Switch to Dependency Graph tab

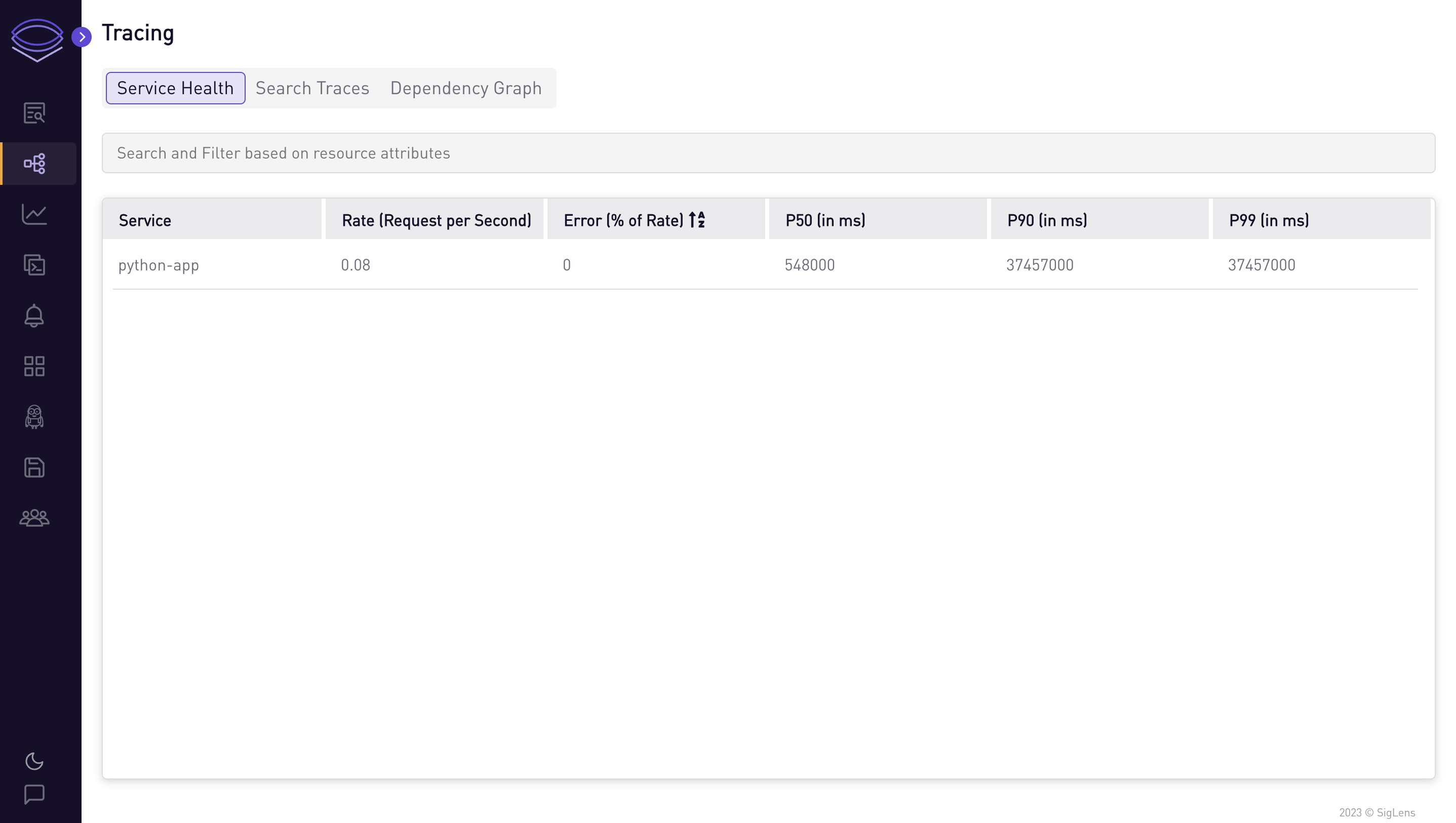[x=466, y=87]
